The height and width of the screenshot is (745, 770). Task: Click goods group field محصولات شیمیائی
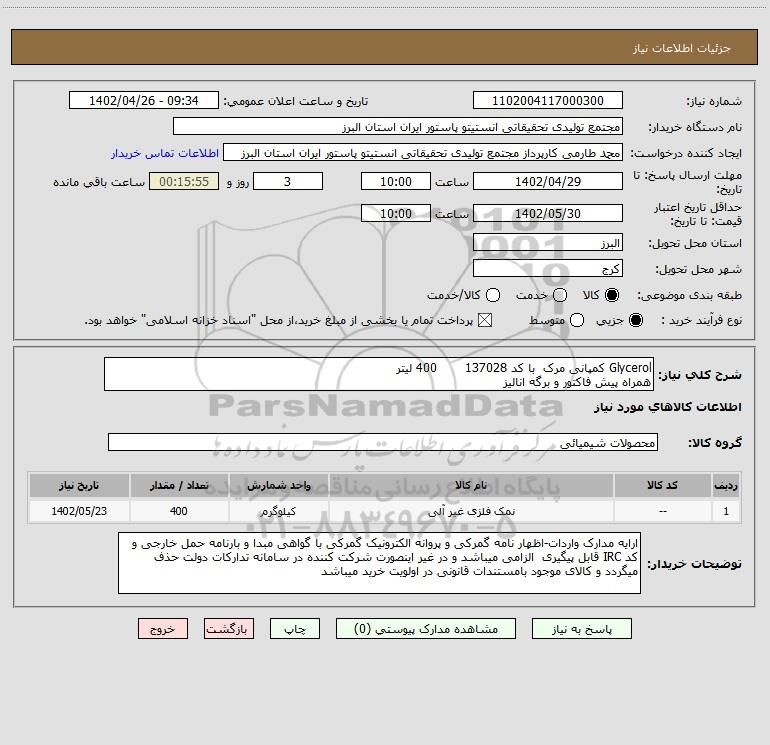point(383,442)
